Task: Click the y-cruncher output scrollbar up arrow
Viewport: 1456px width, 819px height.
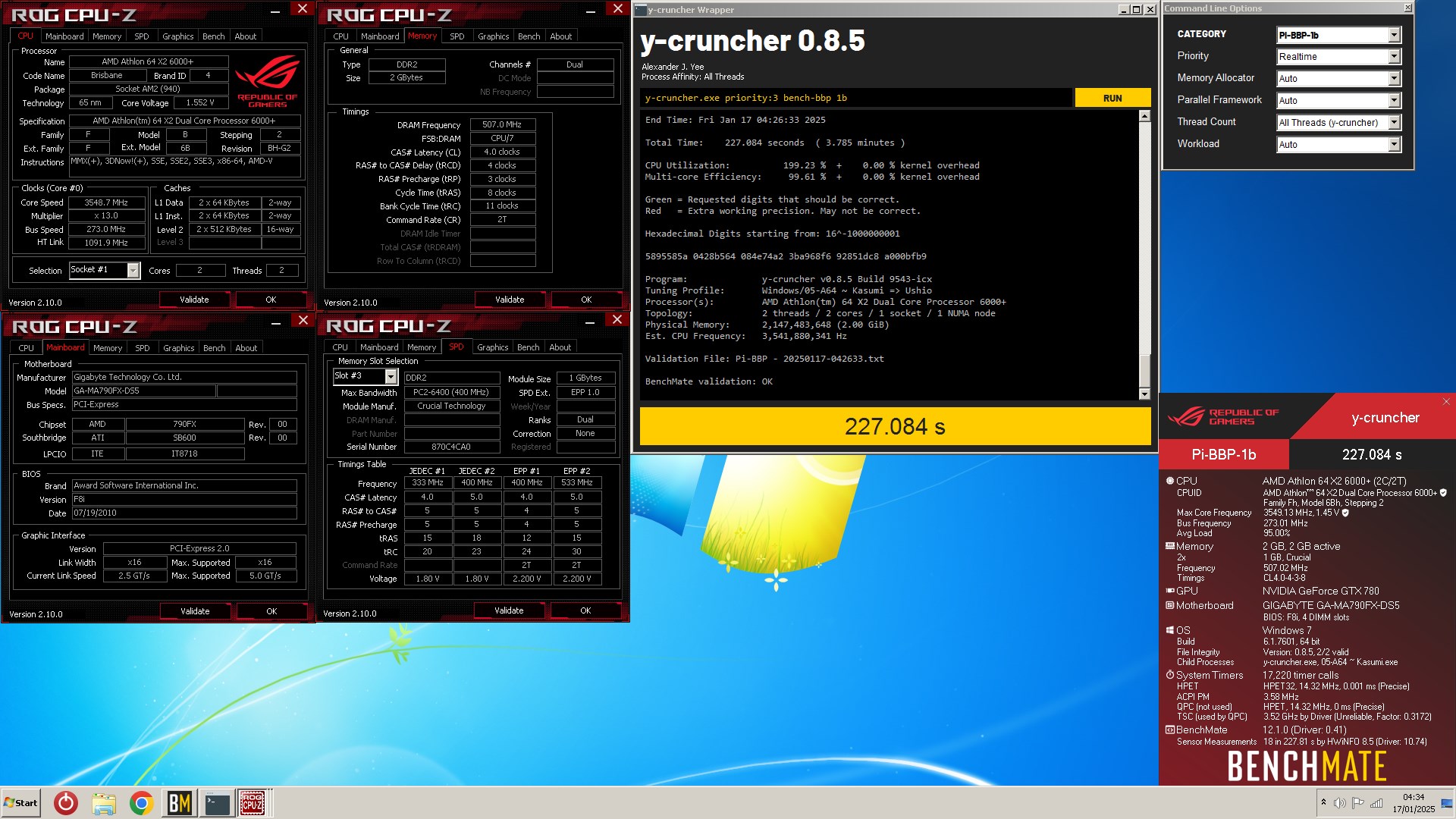Action: click(x=1144, y=116)
